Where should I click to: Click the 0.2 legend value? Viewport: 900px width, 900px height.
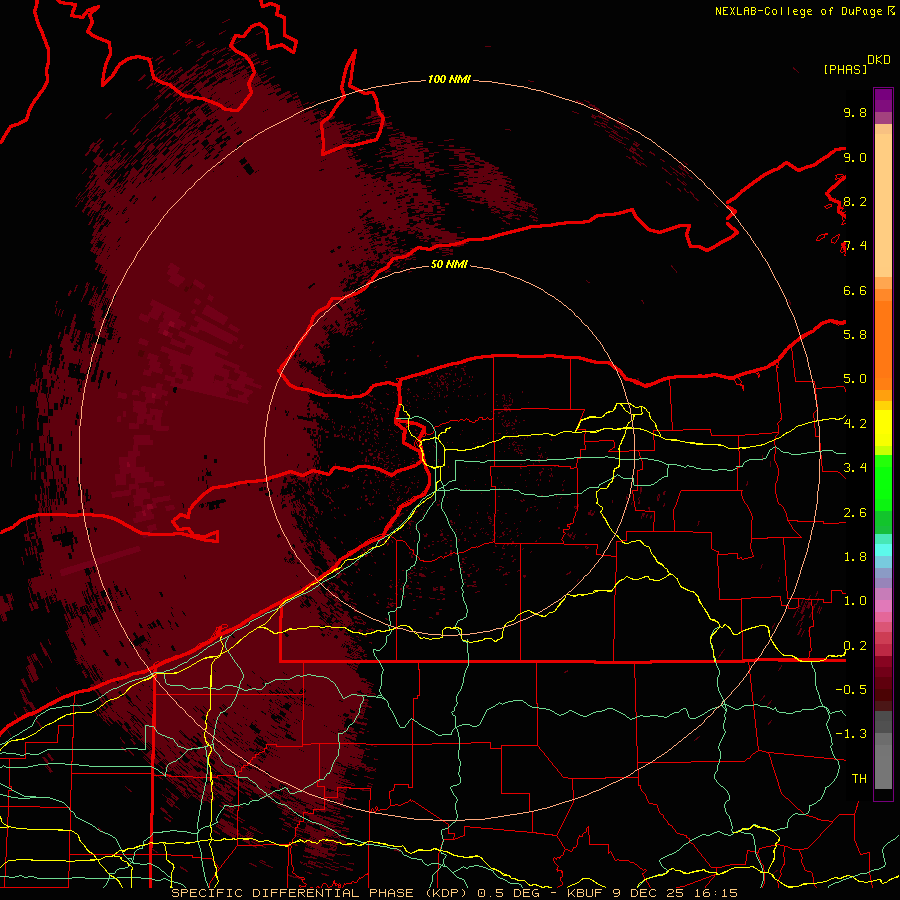[x=855, y=646]
